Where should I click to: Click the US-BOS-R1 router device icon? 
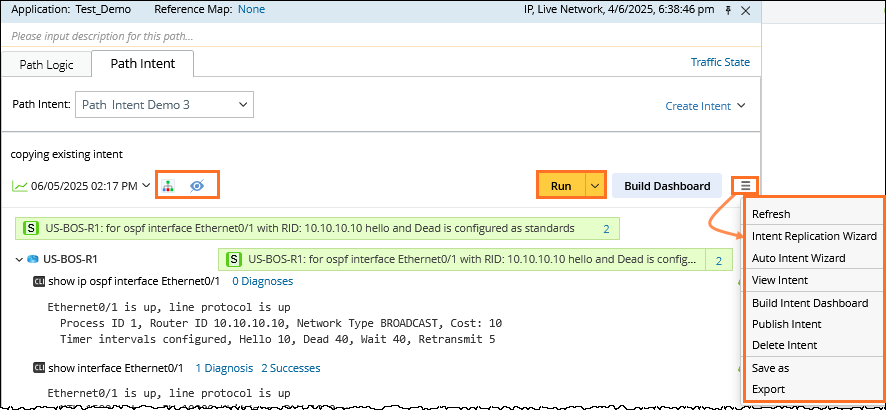coord(32,260)
